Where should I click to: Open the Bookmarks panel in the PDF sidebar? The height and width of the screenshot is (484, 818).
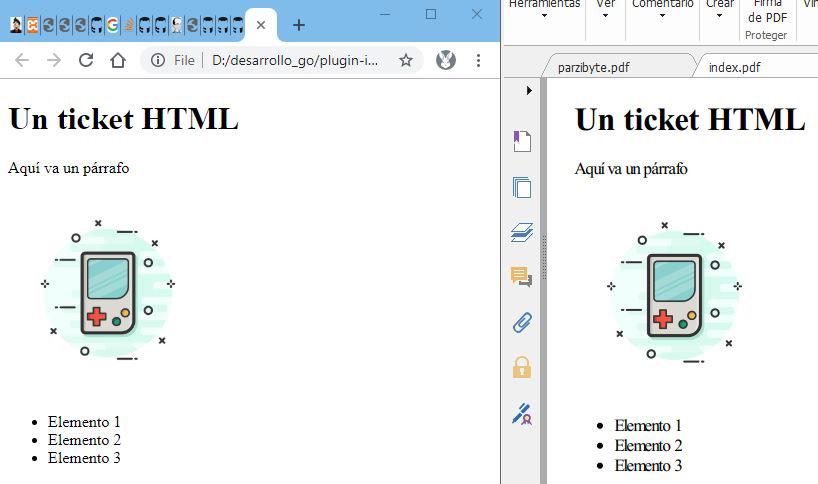(x=522, y=141)
